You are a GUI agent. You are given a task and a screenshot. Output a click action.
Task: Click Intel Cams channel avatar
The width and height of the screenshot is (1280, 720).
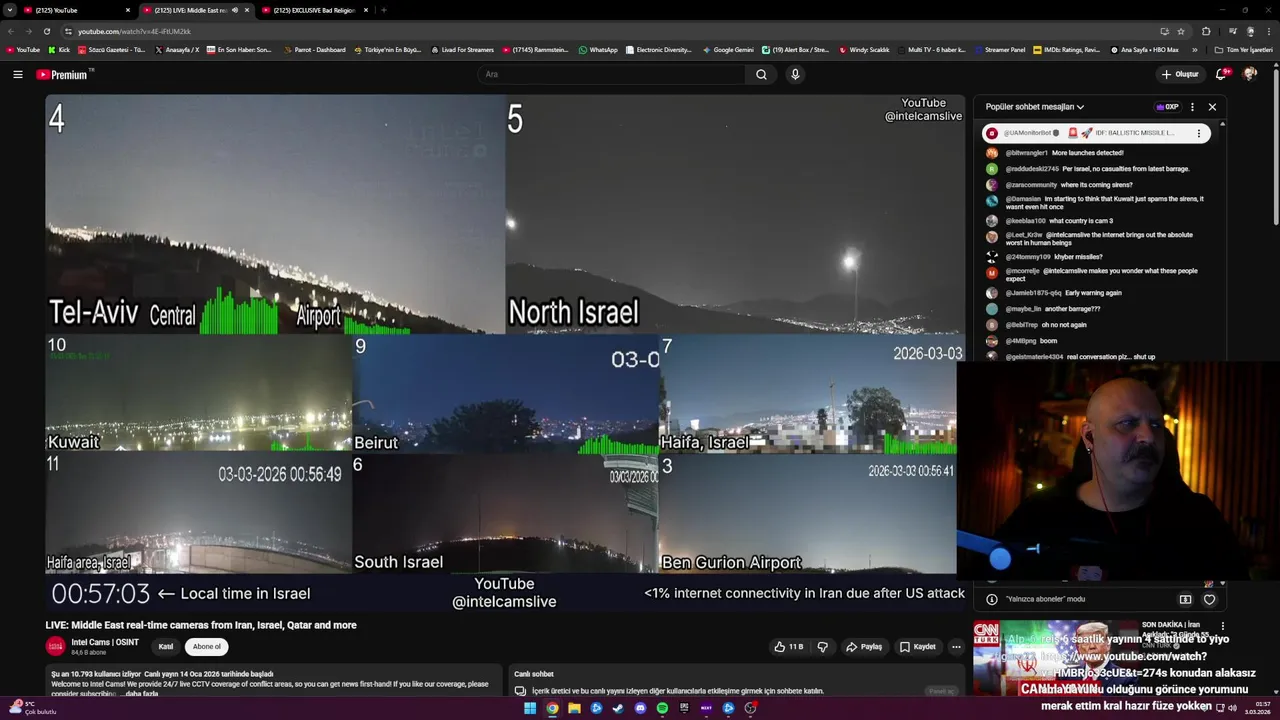coord(56,647)
